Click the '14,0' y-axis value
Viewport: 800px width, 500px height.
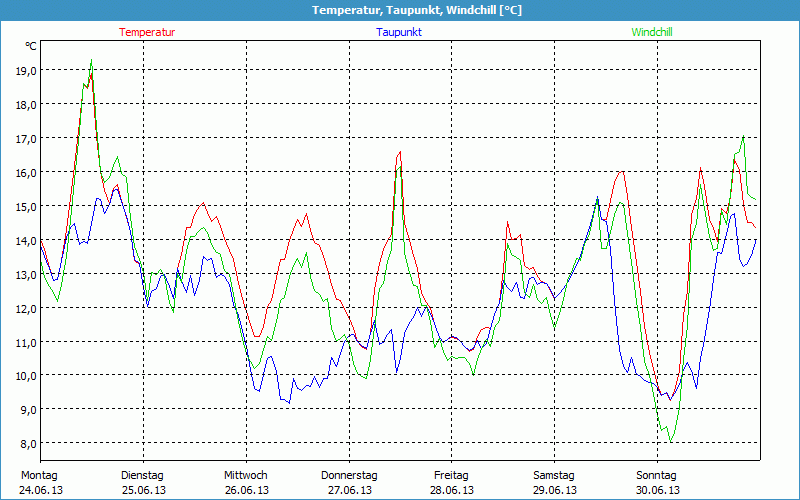pos(26,241)
